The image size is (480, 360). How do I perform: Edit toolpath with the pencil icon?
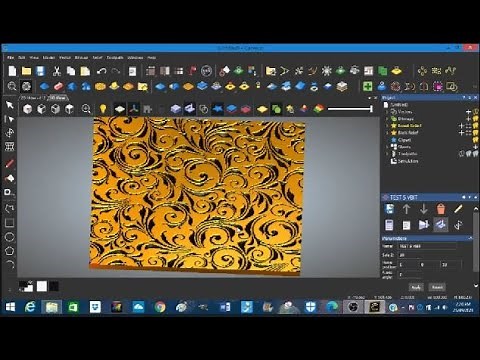[458, 209]
